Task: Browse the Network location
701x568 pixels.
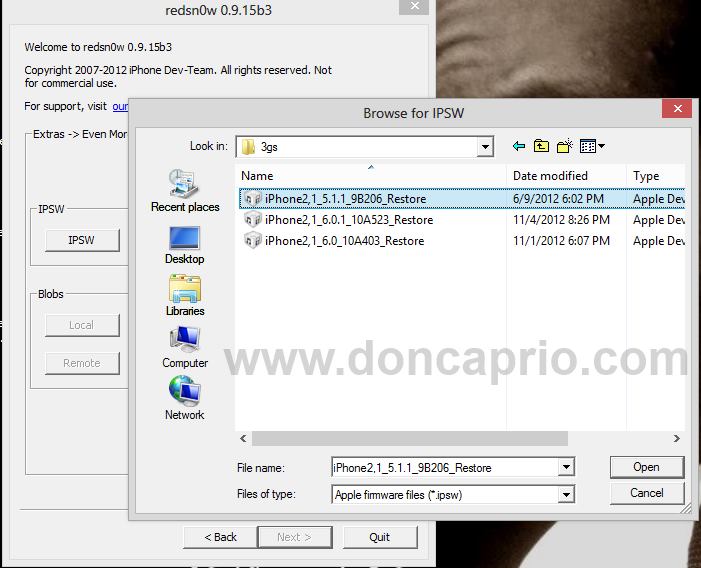Action: coord(185,398)
